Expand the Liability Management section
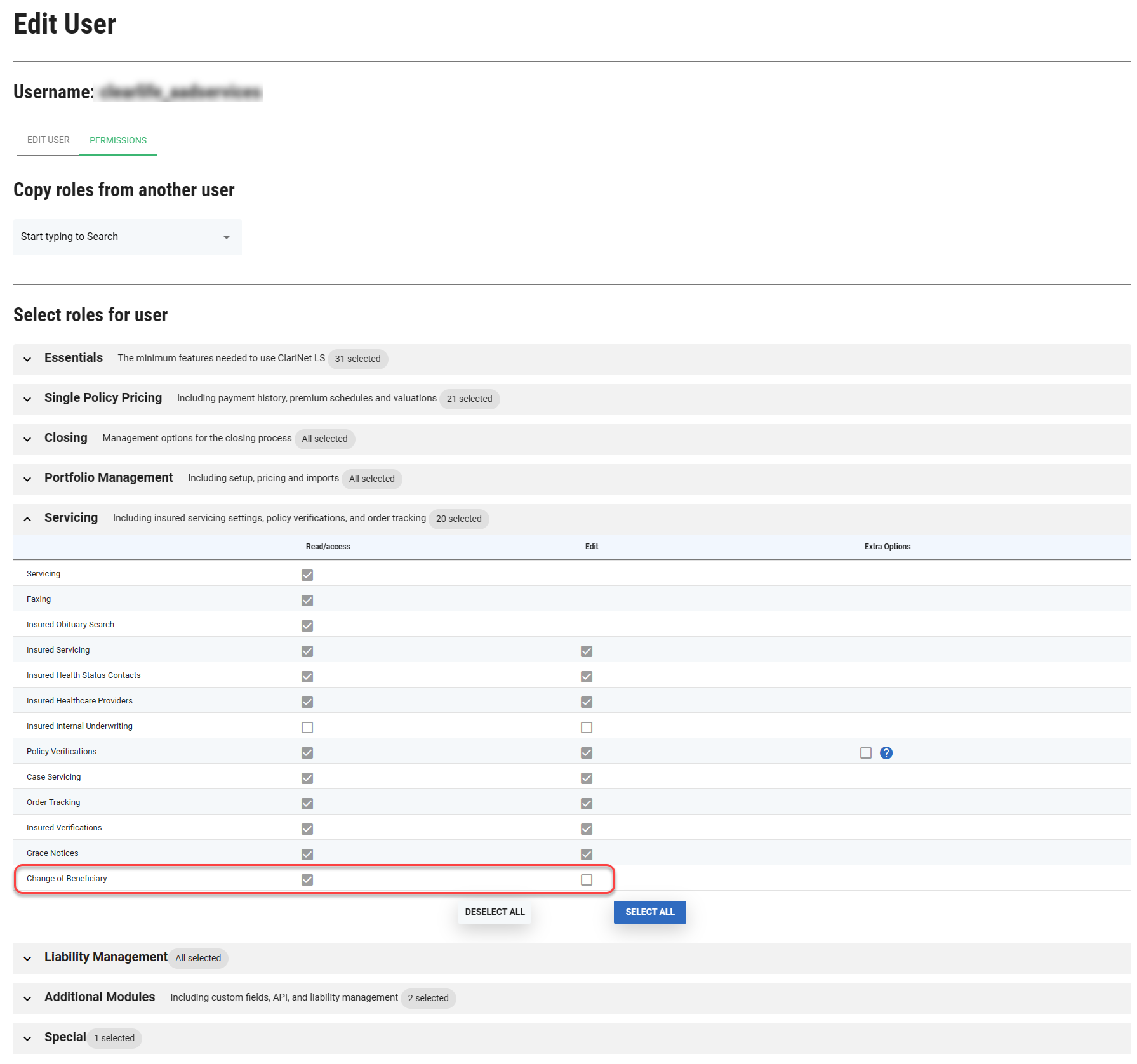This screenshot has width=1137, height=1064. (x=27, y=959)
